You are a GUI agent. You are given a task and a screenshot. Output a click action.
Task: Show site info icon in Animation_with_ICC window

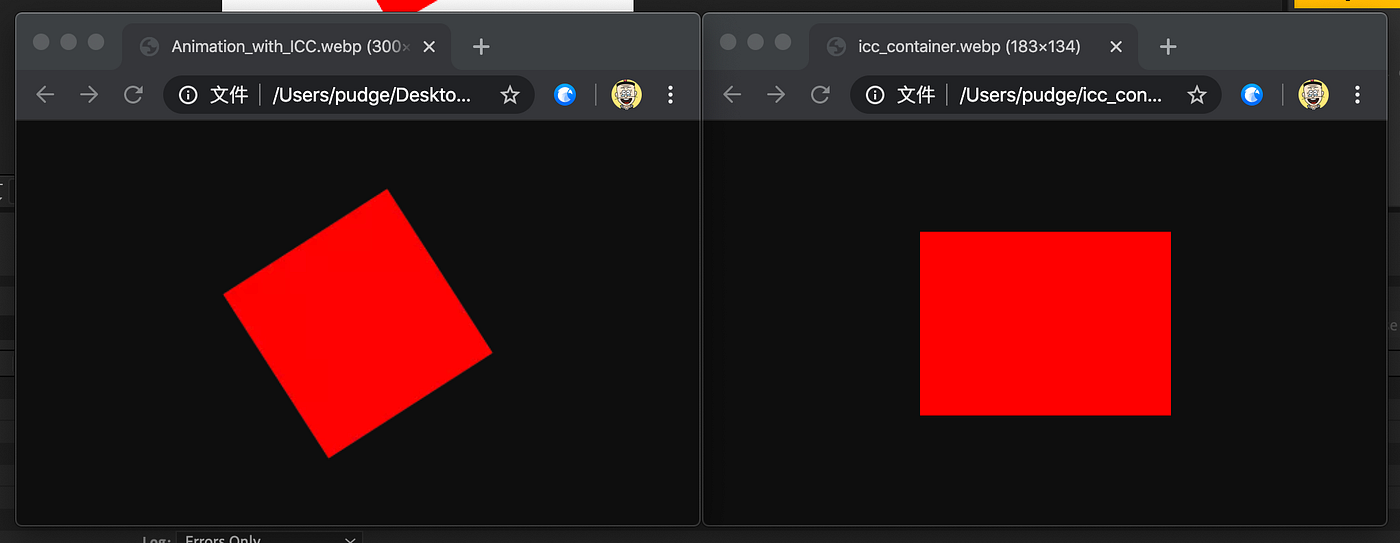point(187,95)
